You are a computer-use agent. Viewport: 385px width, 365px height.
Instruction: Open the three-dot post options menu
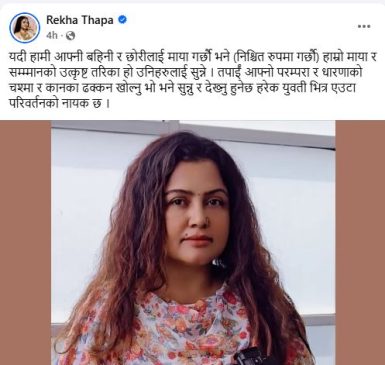tap(364, 26)
